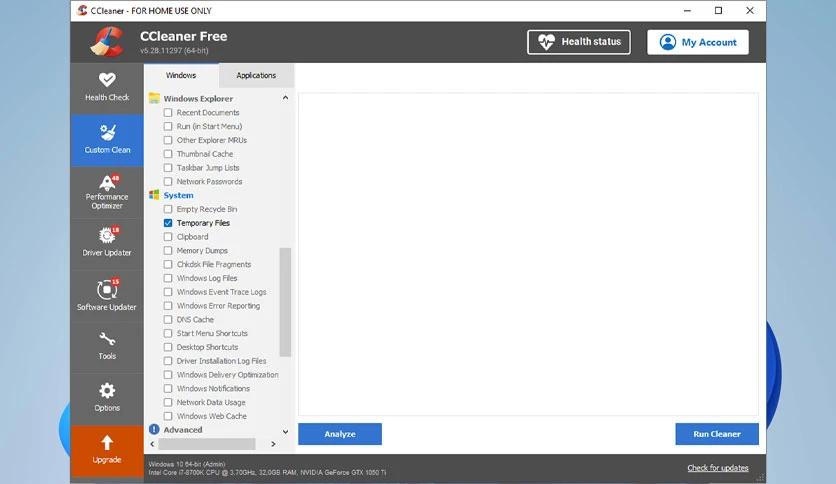This screenshot has width=836, height=484.
Task: Click the Windows Explorer folder icon
Action: (x=154, y=98)
